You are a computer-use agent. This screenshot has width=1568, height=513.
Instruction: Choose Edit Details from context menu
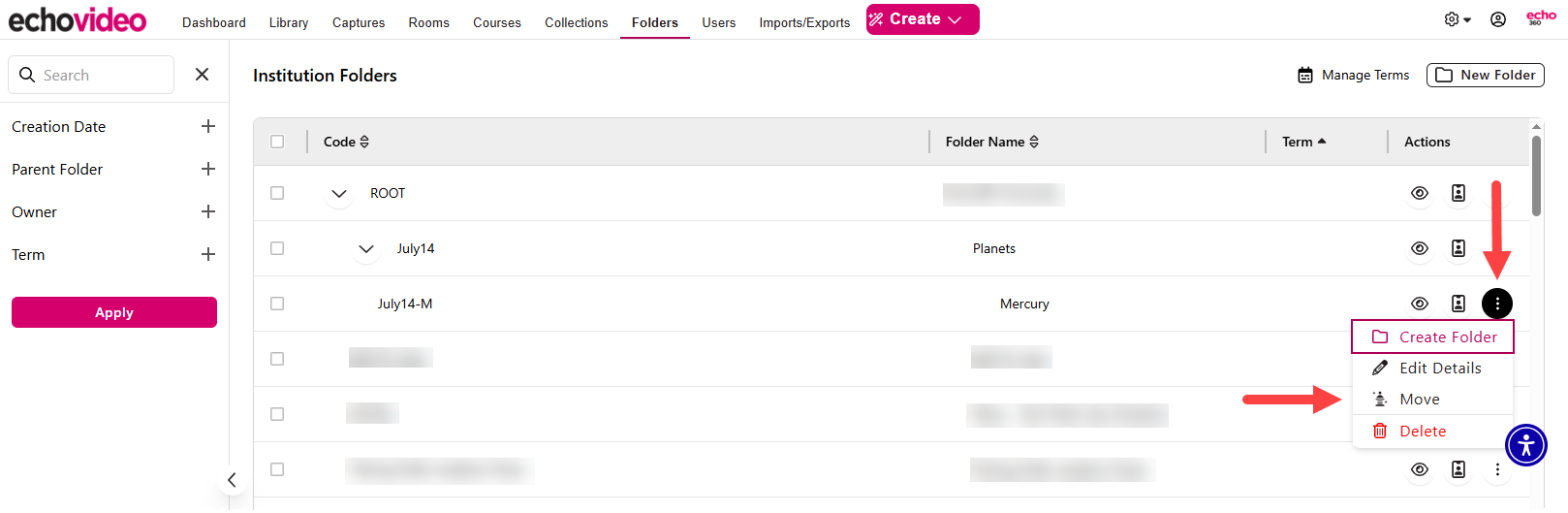pyautogui.click(x=1432, y=368)
